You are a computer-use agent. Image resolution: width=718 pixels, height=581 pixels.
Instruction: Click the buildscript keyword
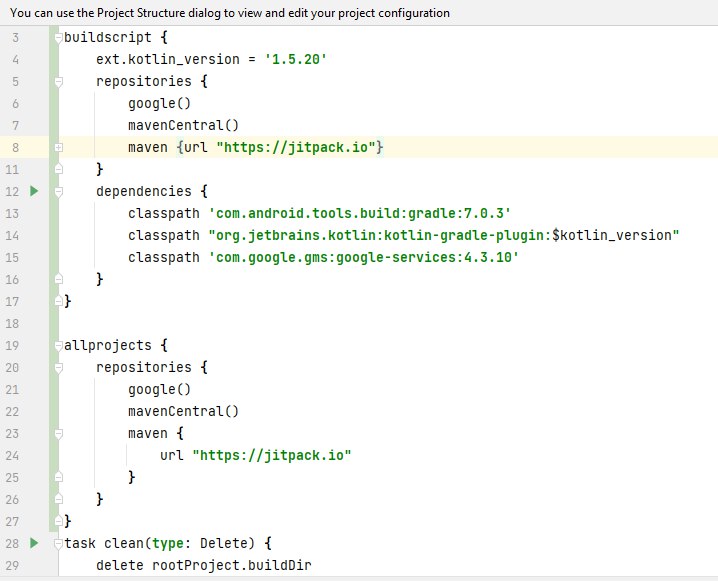tap(108, 38)
